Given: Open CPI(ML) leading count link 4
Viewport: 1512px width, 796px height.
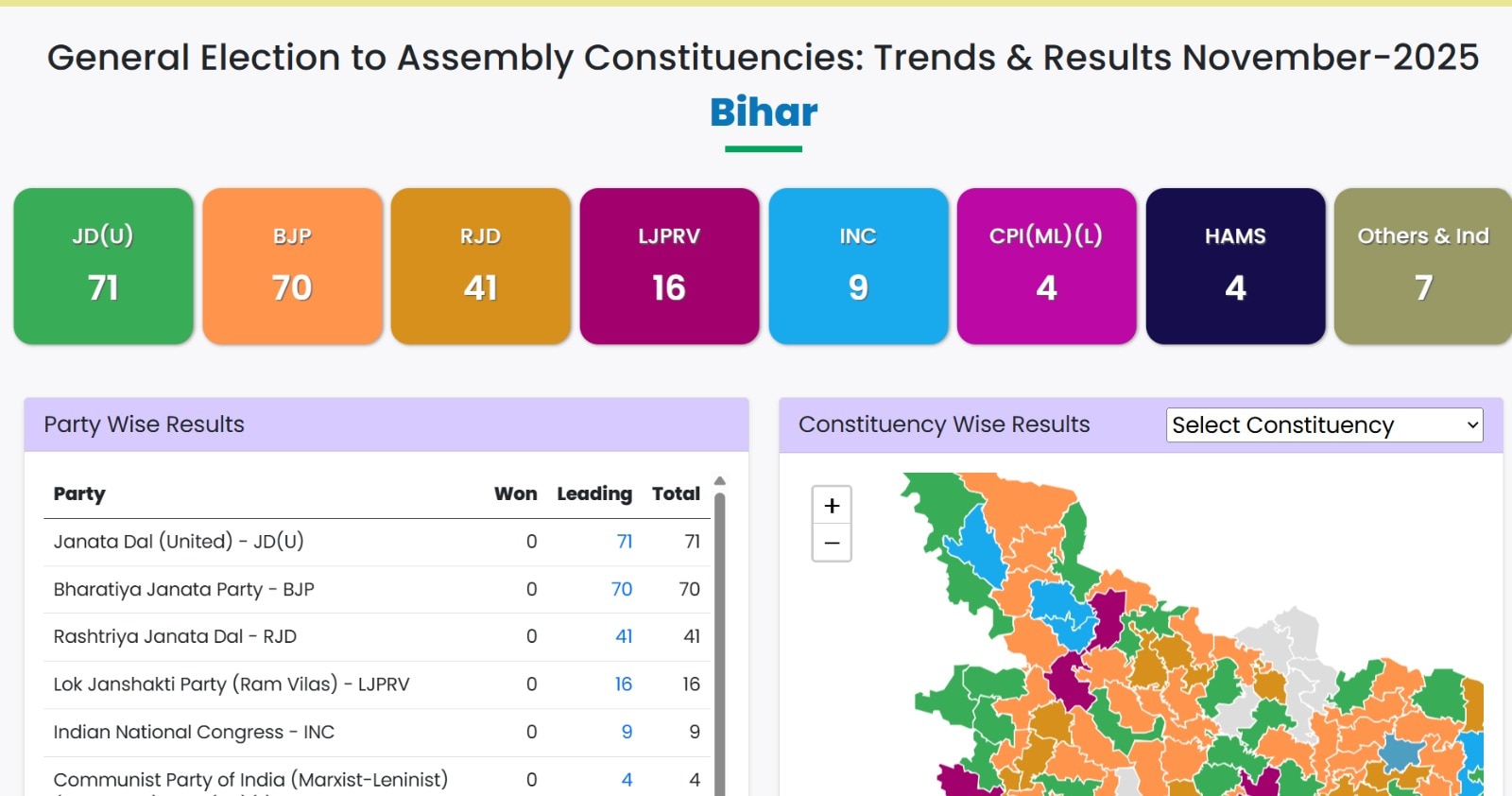Looking at the screenshot, I should 627,780.
